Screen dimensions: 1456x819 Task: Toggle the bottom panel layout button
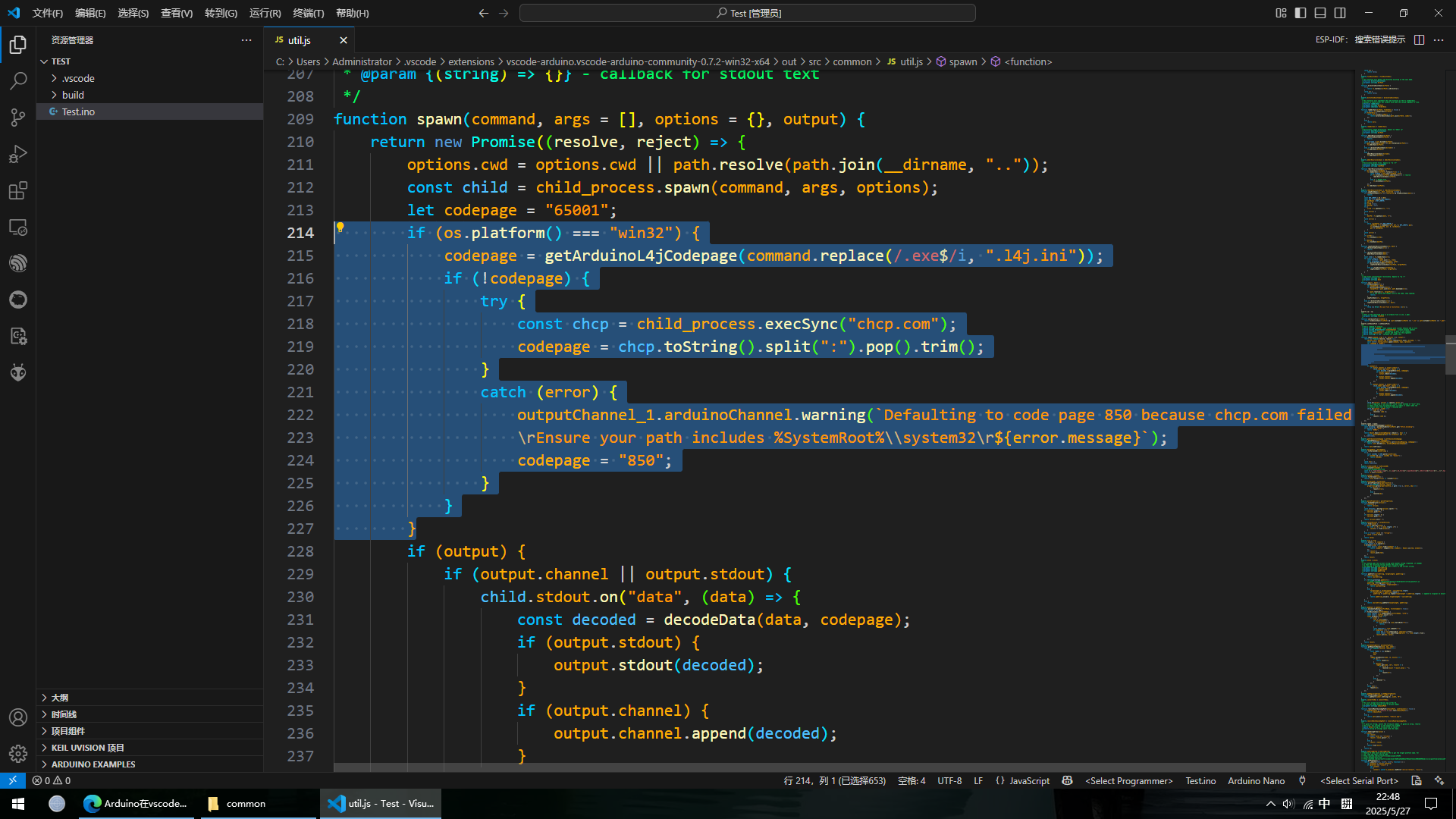(x=1320, y=13)
